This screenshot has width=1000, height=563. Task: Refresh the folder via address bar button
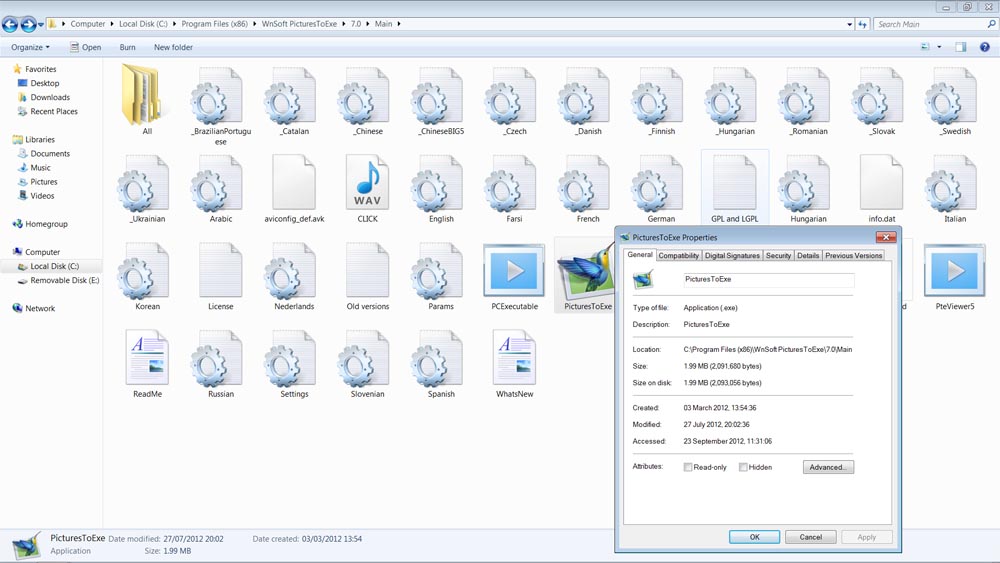tap(862, 24)
